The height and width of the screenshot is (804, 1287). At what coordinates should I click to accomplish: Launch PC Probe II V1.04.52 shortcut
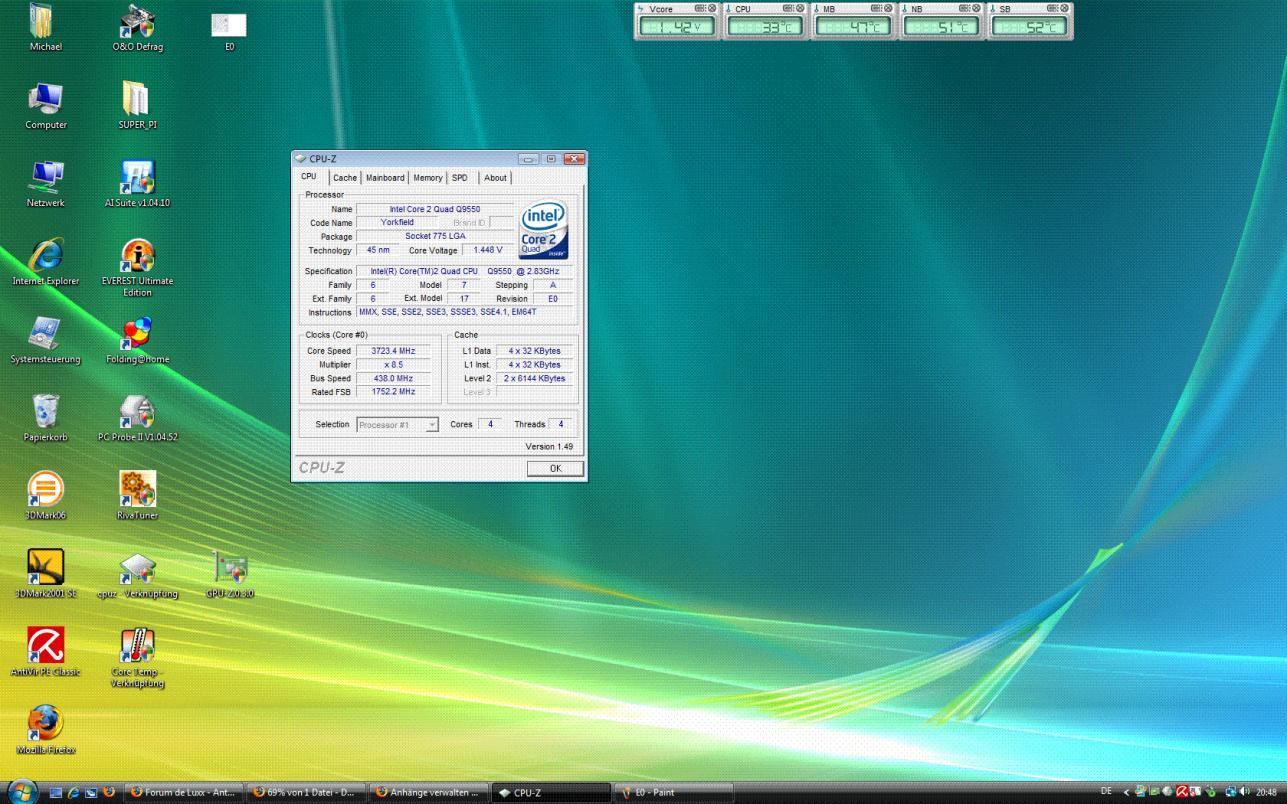coord(137,419)
